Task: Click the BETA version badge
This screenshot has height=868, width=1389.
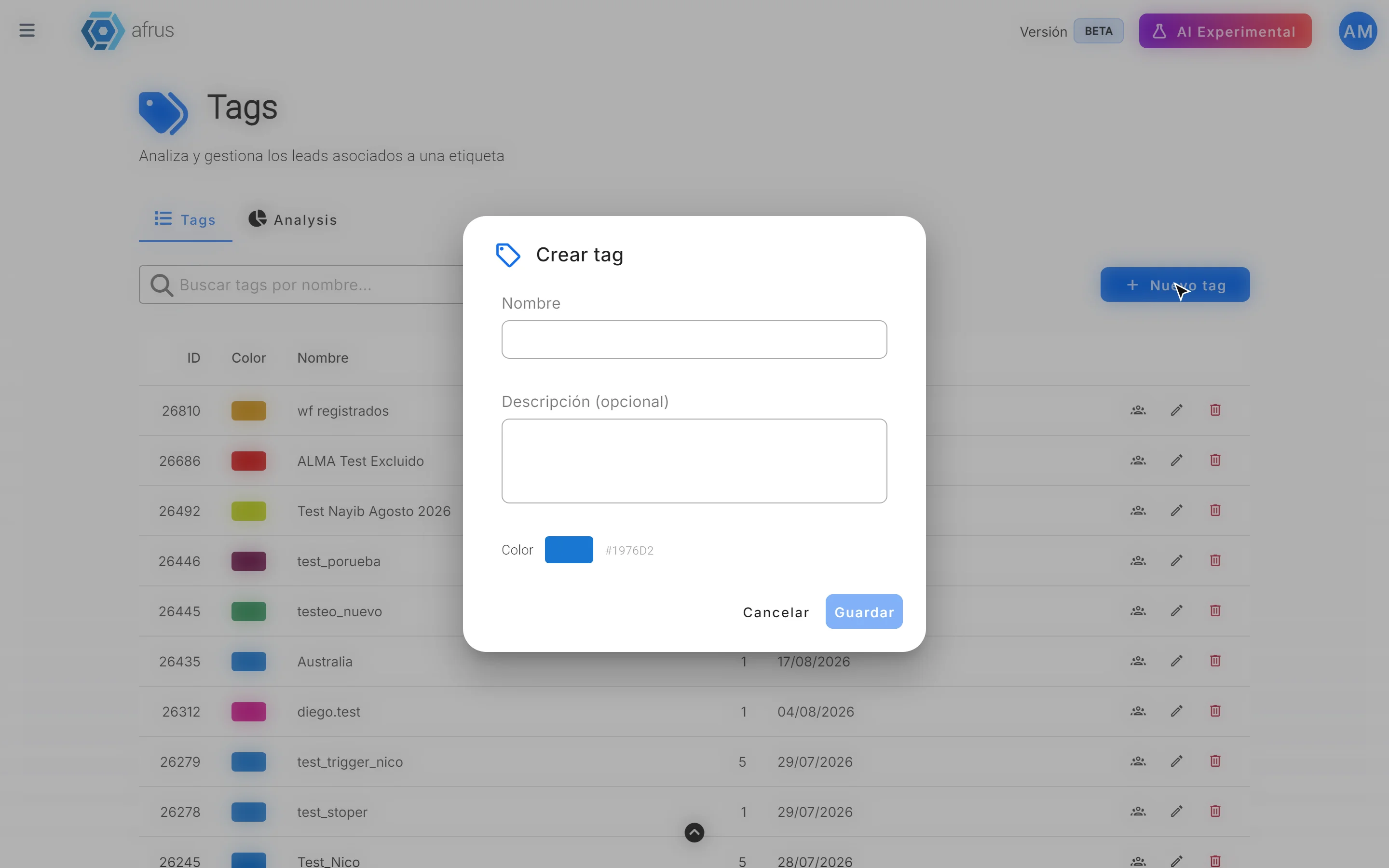Action: coord(1098,31)
